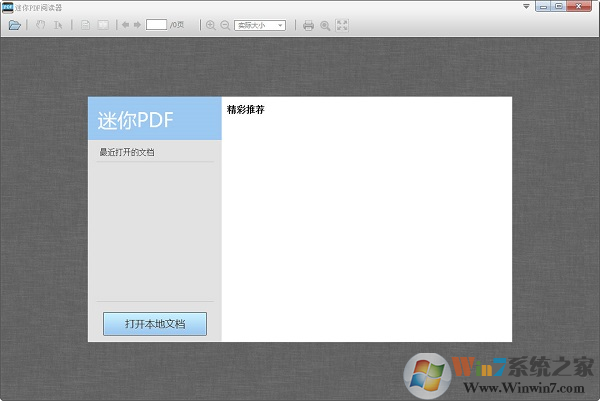Click the 打开本地文档 button
The image size is (601, 402).
(155, 324)
